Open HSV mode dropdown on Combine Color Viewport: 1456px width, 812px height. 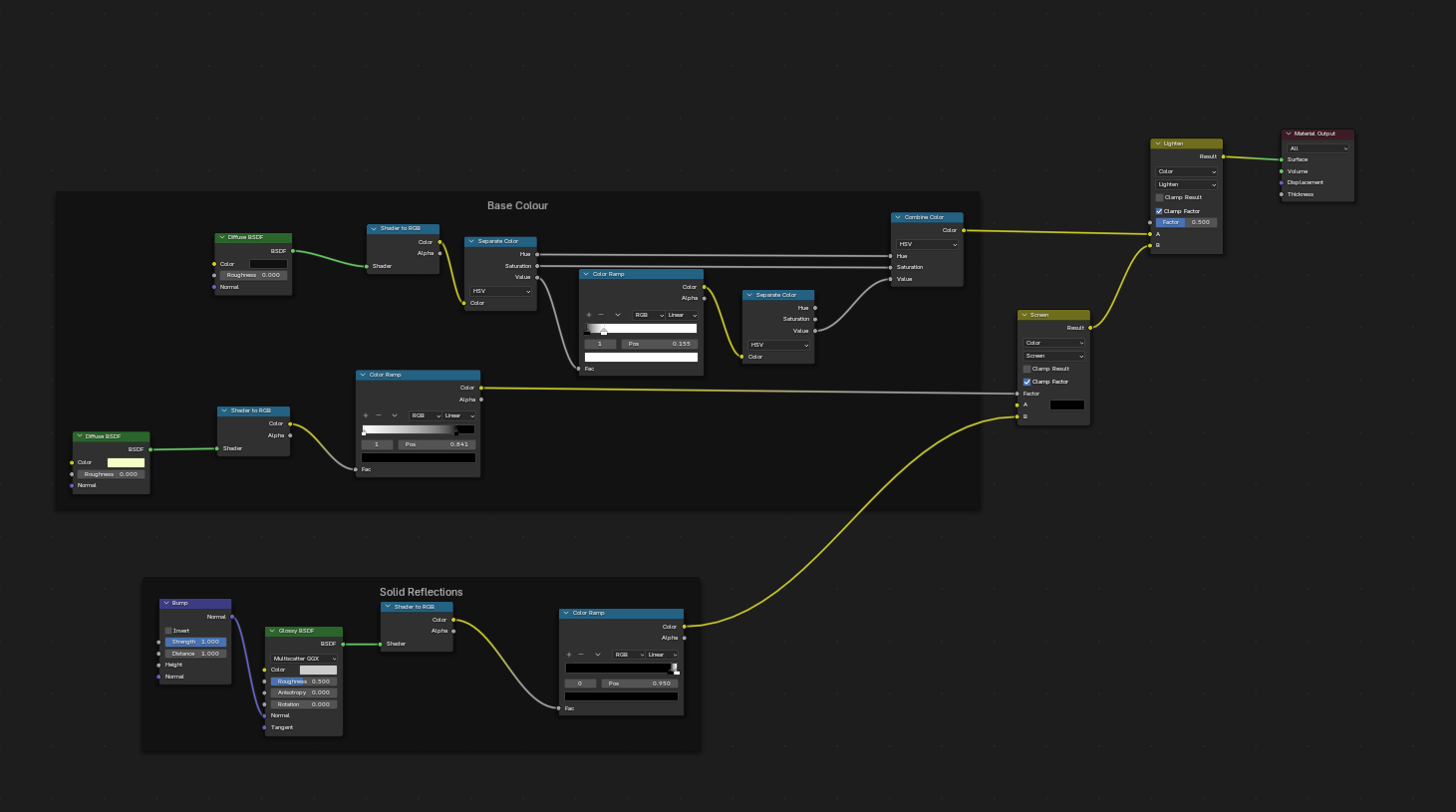[x=927, y=244]
